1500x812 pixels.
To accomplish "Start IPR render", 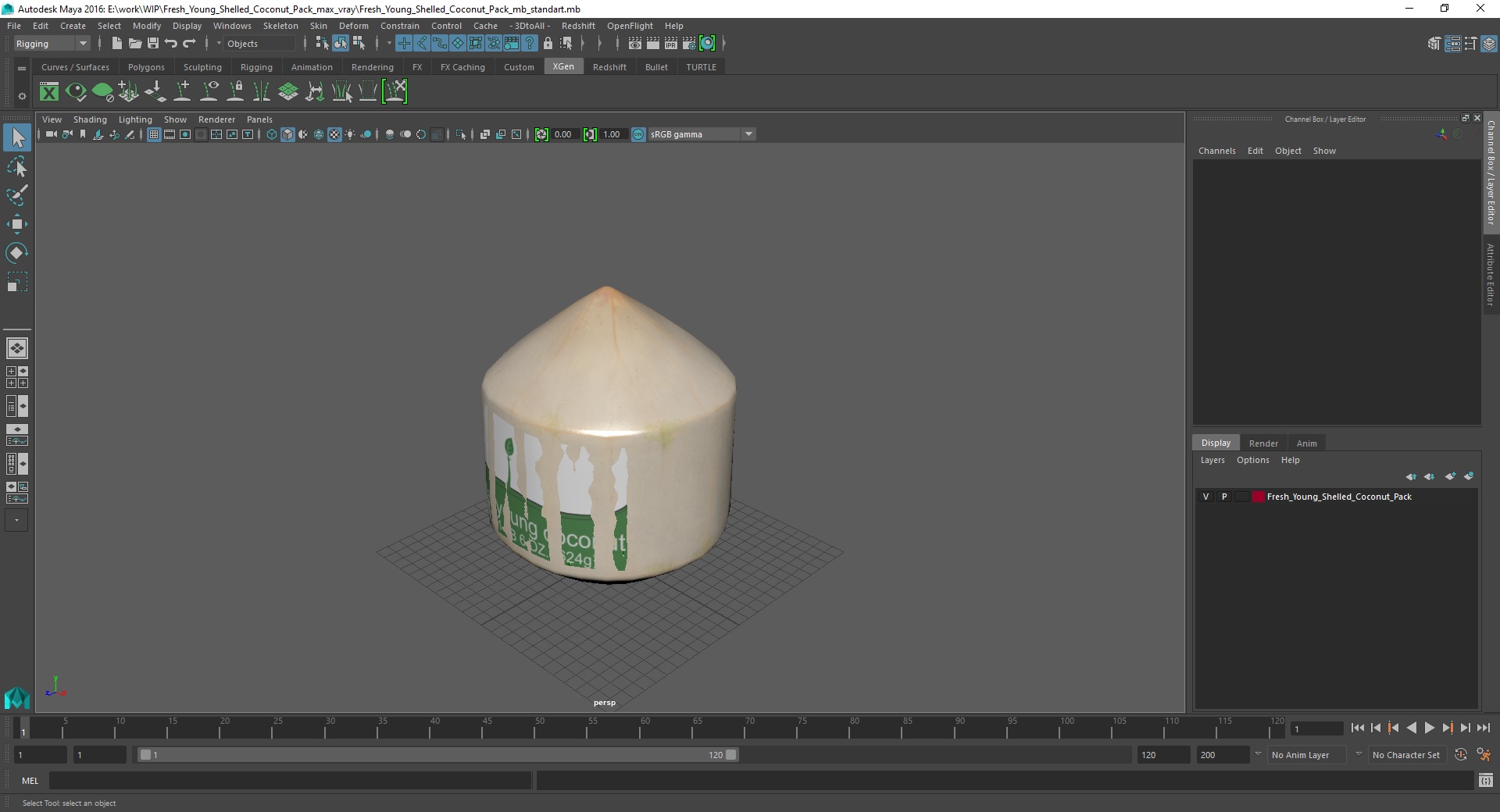I will pos(671,44).
